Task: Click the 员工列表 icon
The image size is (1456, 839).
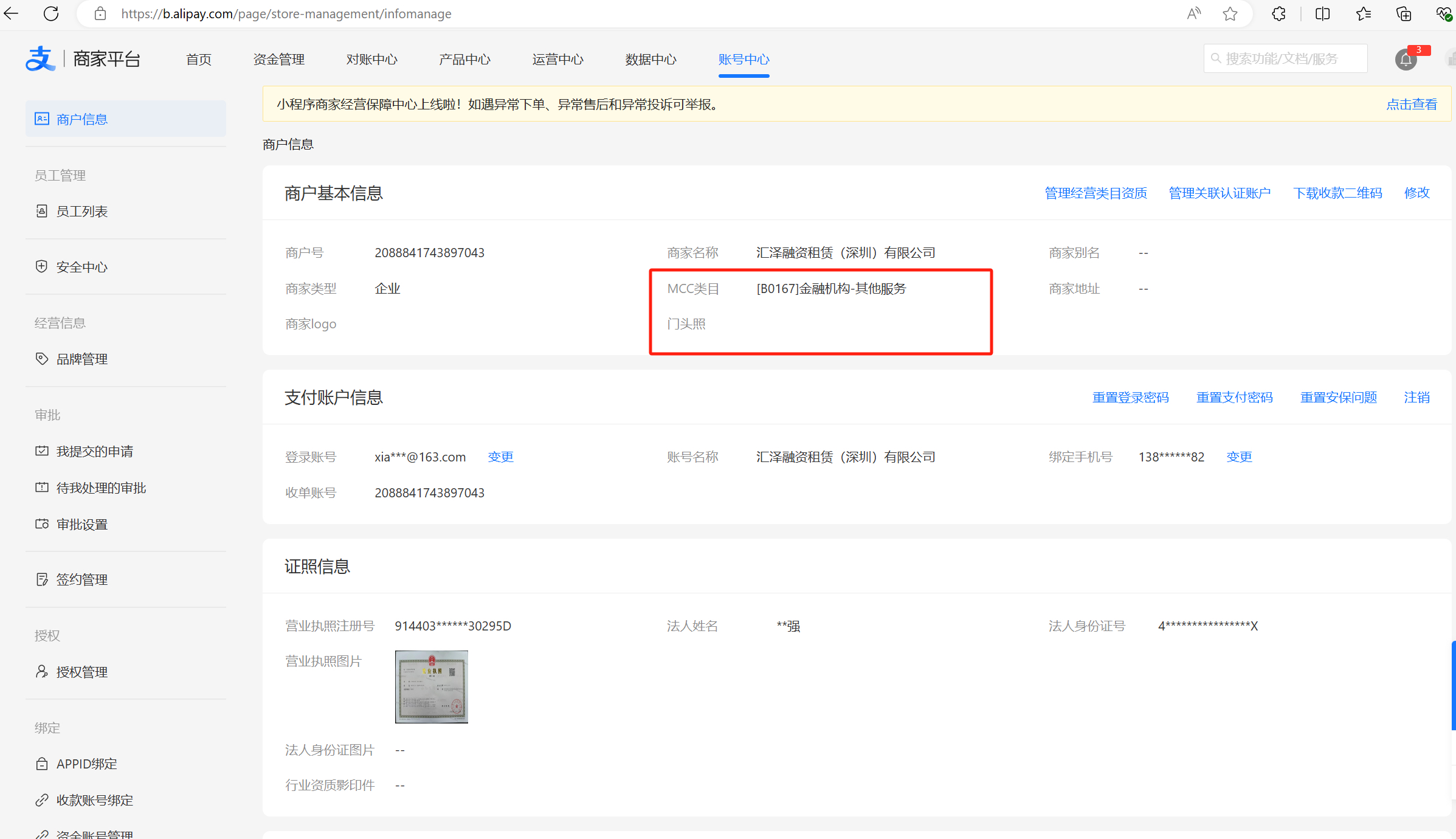Action: (42, 211)
